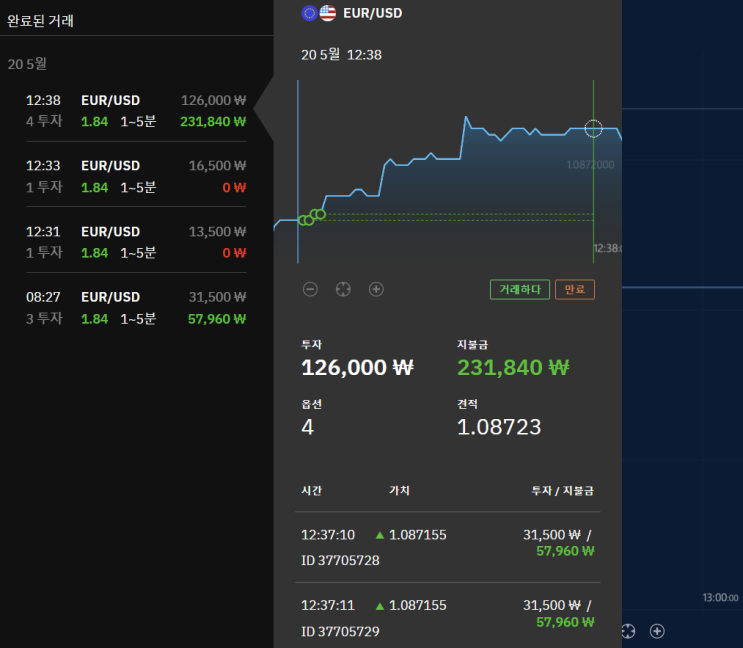The height and width of the screenshot is (648, 743).
Task: Click the 완료된 거래 heading
Action: coord(40,21)
